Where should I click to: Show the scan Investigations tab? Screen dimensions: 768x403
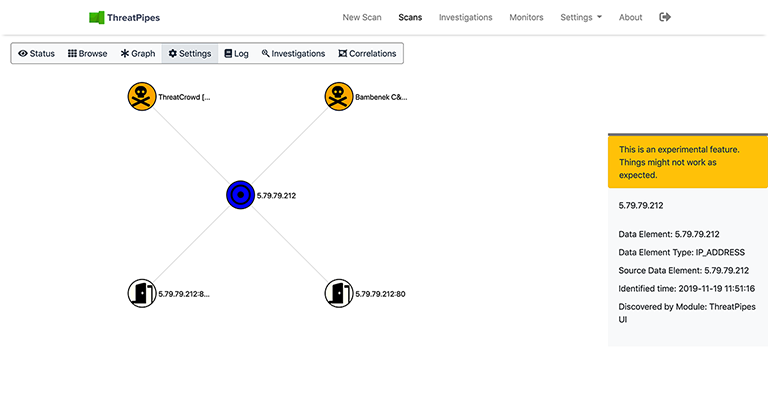[293, 53]
